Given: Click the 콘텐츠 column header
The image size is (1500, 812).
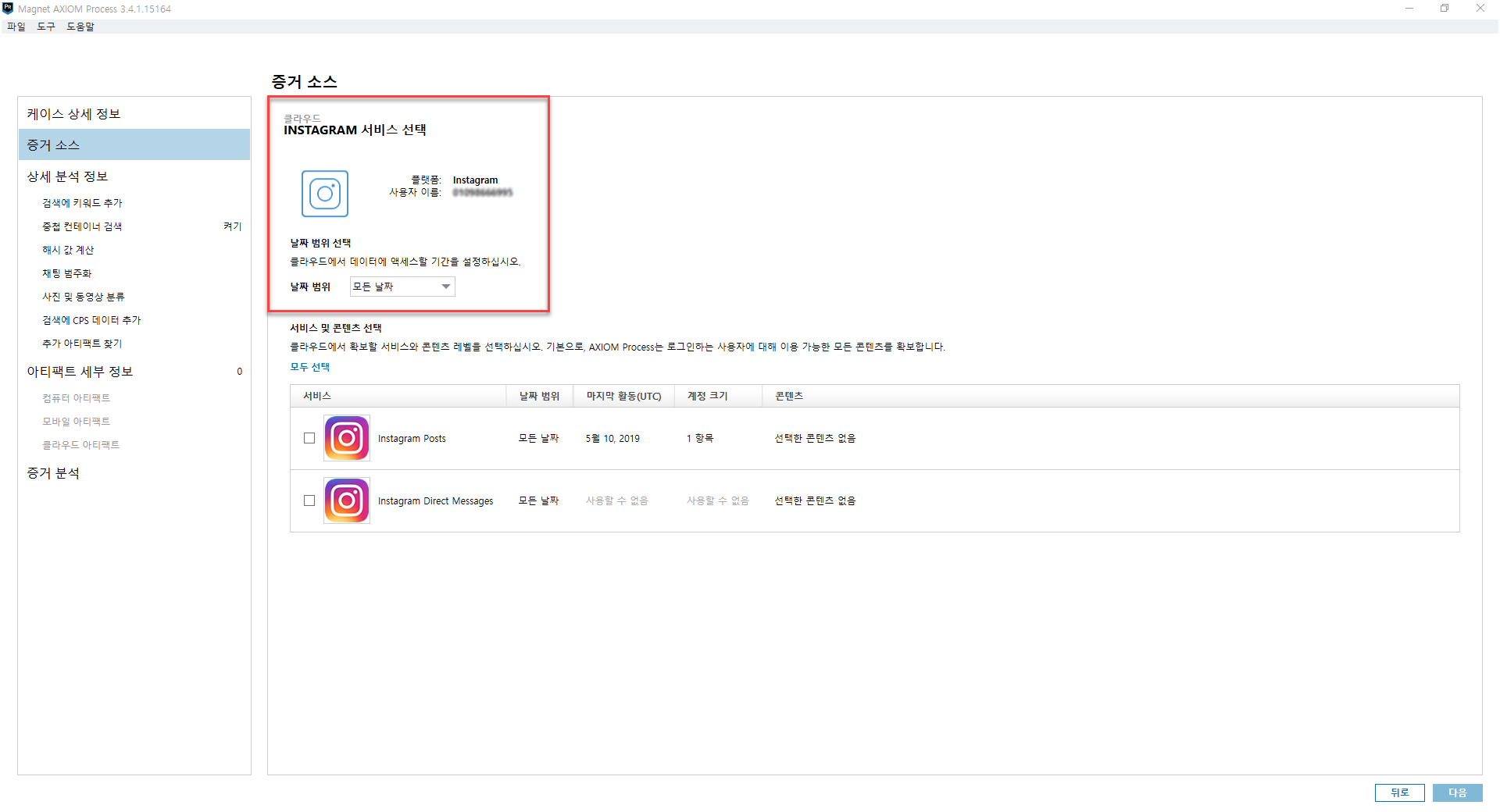Looking at the screenshot, I should coord(1110,396).
